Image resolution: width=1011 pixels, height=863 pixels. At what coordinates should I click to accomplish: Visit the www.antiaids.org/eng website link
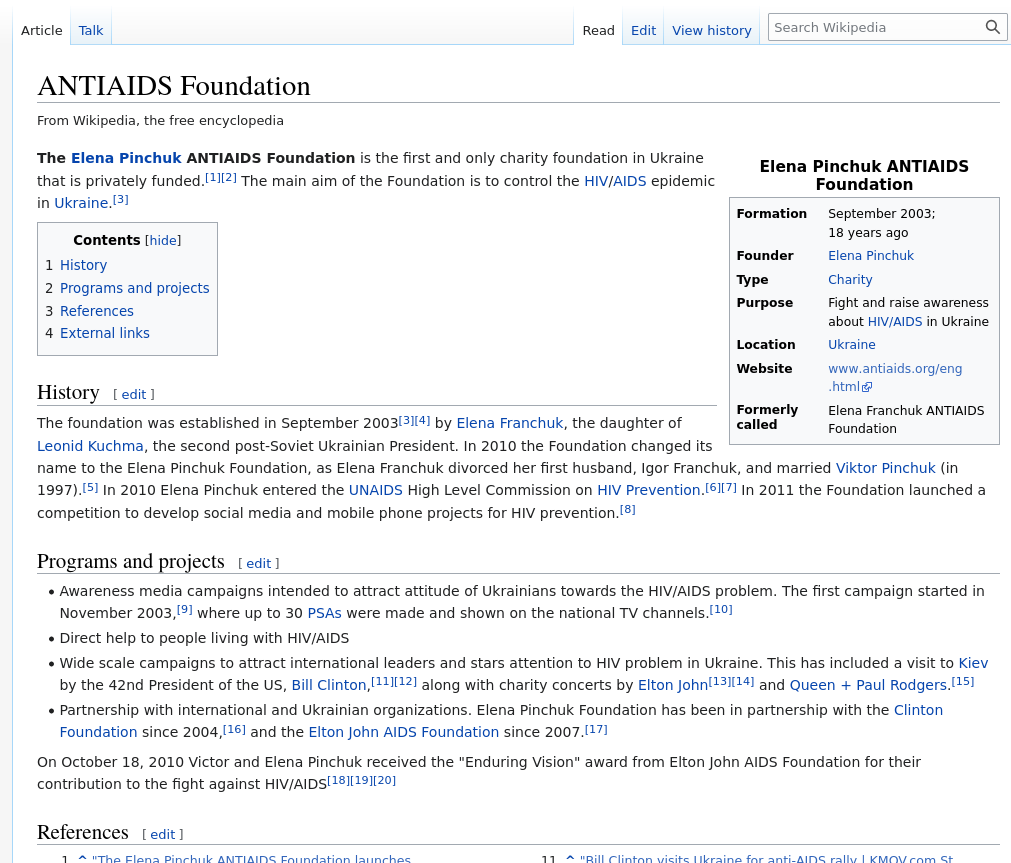[x=895, y=369]
